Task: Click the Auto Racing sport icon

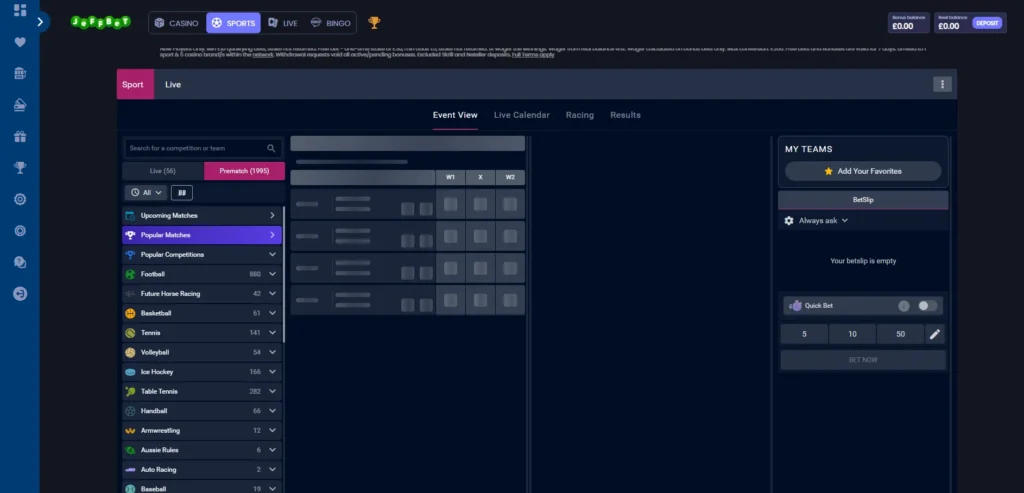Action: pyautogui.click(x=131, y=470)
